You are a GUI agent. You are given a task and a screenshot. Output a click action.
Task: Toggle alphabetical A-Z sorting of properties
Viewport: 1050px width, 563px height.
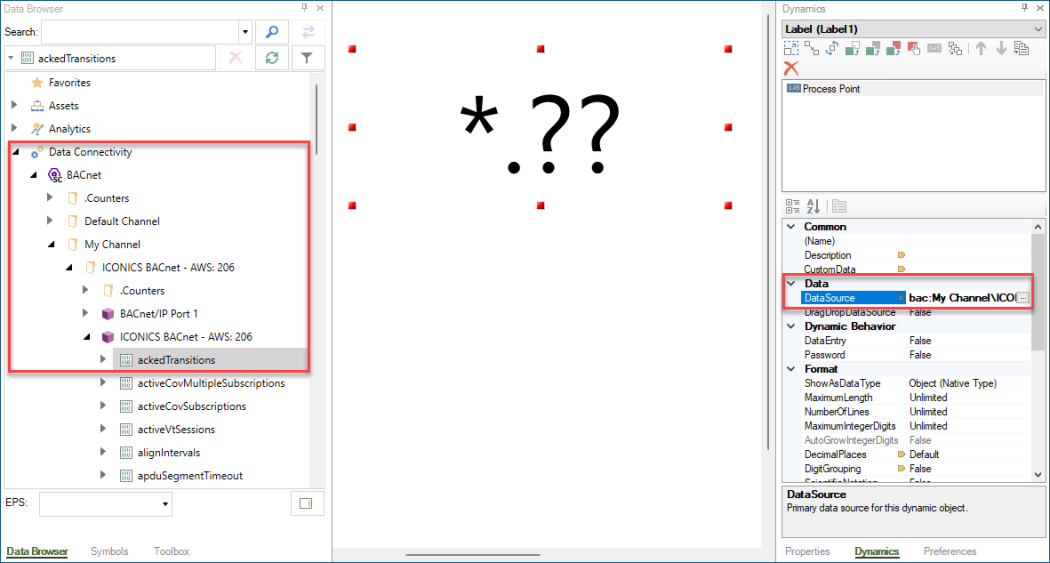pyautogui.click(x=813, y=206)
